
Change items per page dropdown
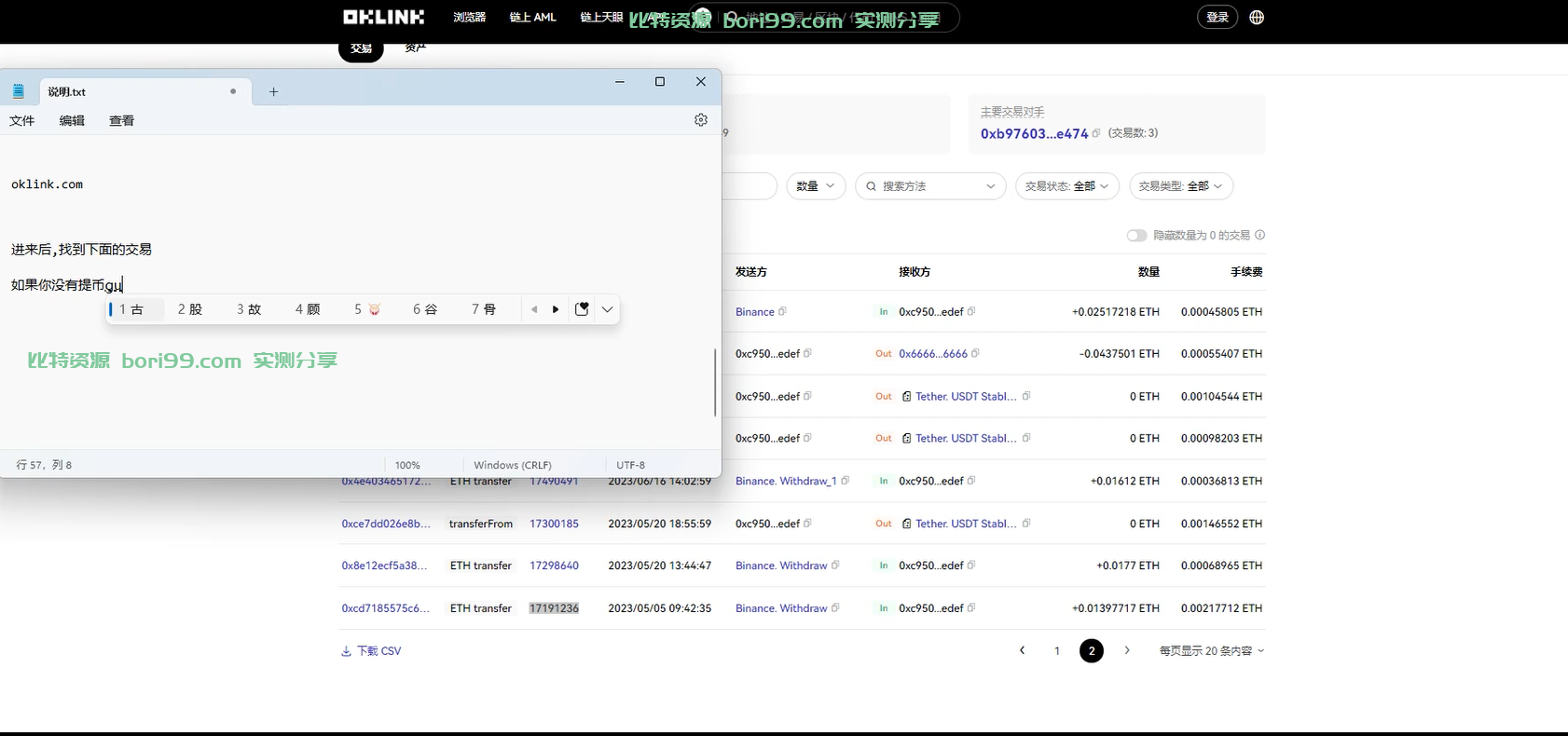point(1211,651)
